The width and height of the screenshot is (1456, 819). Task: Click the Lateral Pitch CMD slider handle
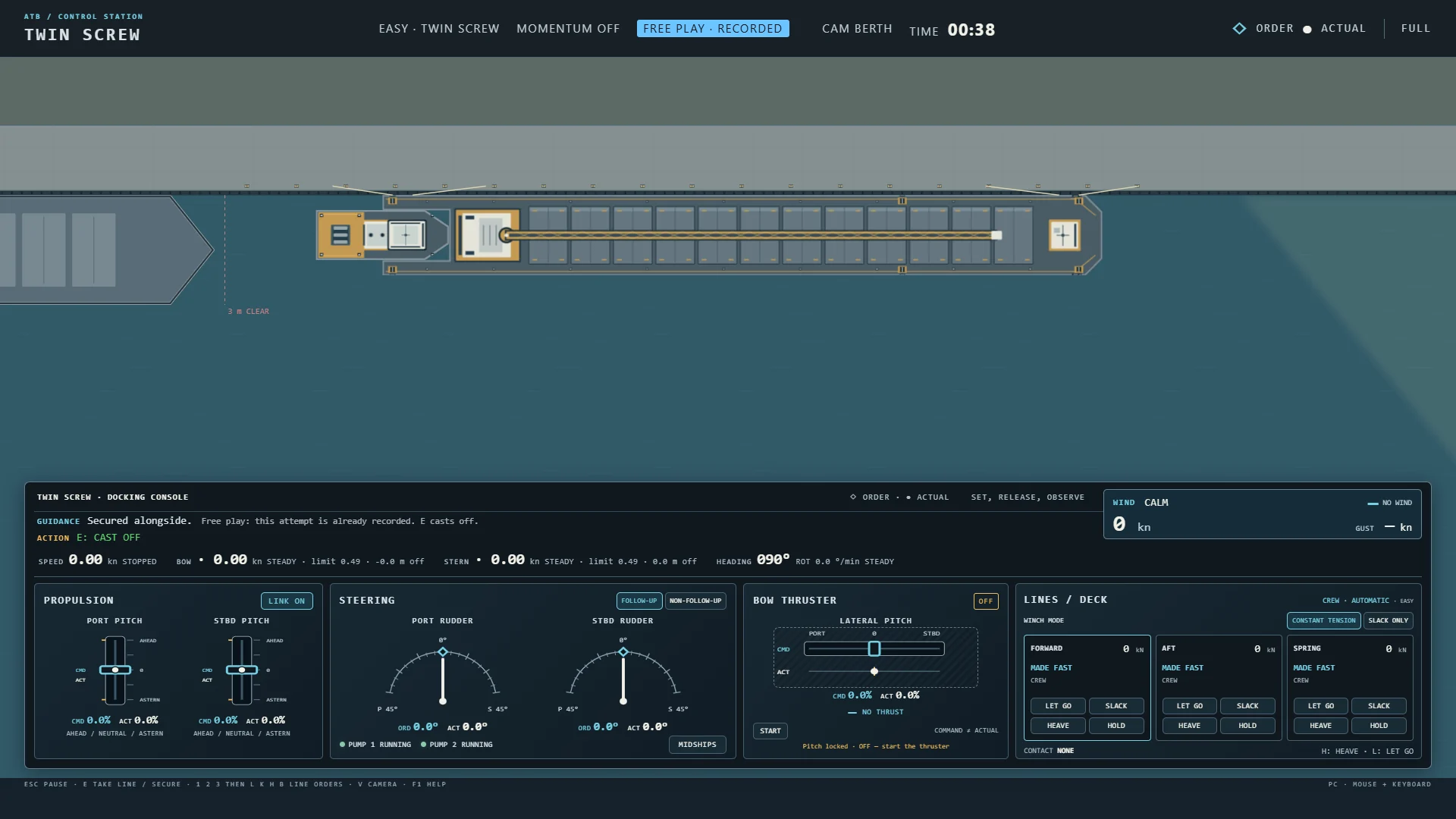tap(874, 649)
